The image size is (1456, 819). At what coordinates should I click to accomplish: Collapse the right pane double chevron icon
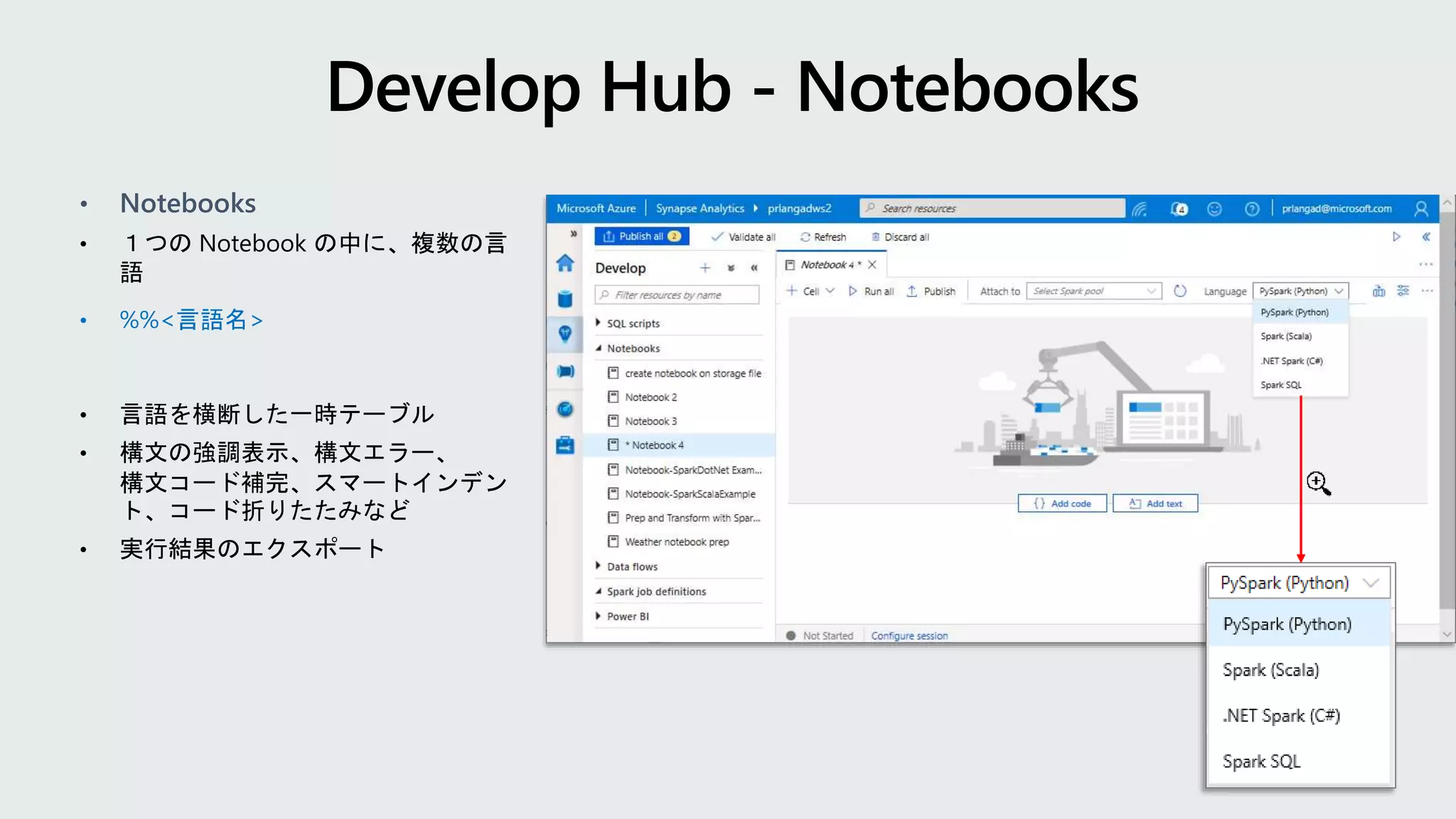pyautogui.click(x=1425, y=237)
